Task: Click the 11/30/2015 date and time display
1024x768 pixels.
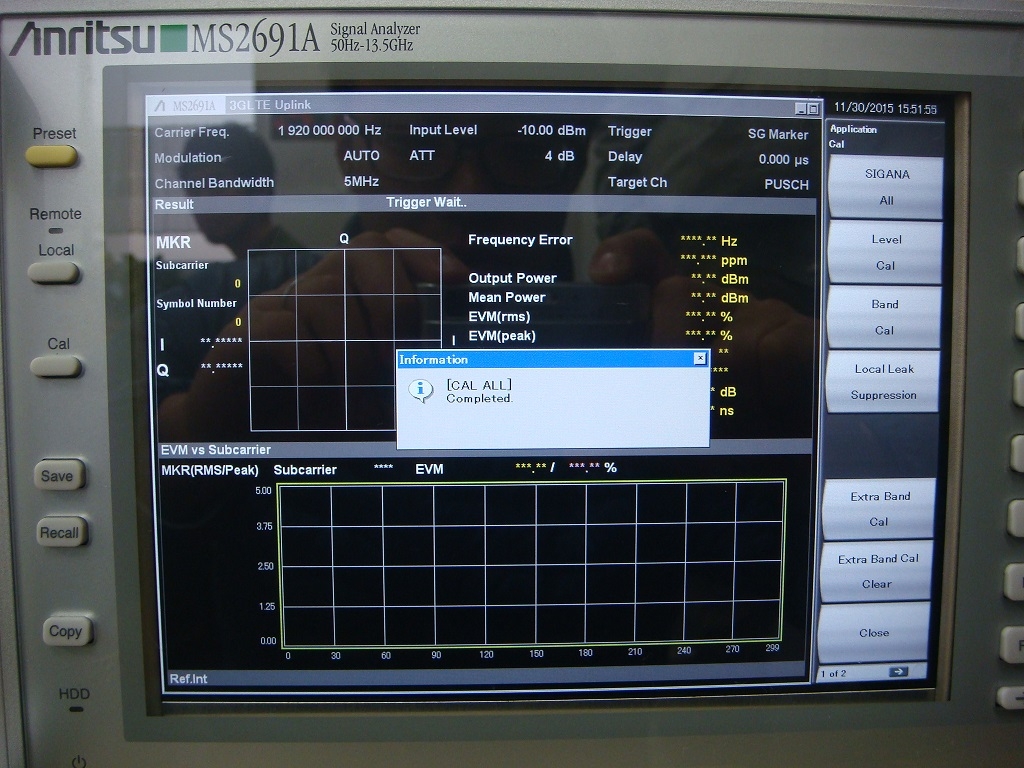Action: click(x=885, y=108)
